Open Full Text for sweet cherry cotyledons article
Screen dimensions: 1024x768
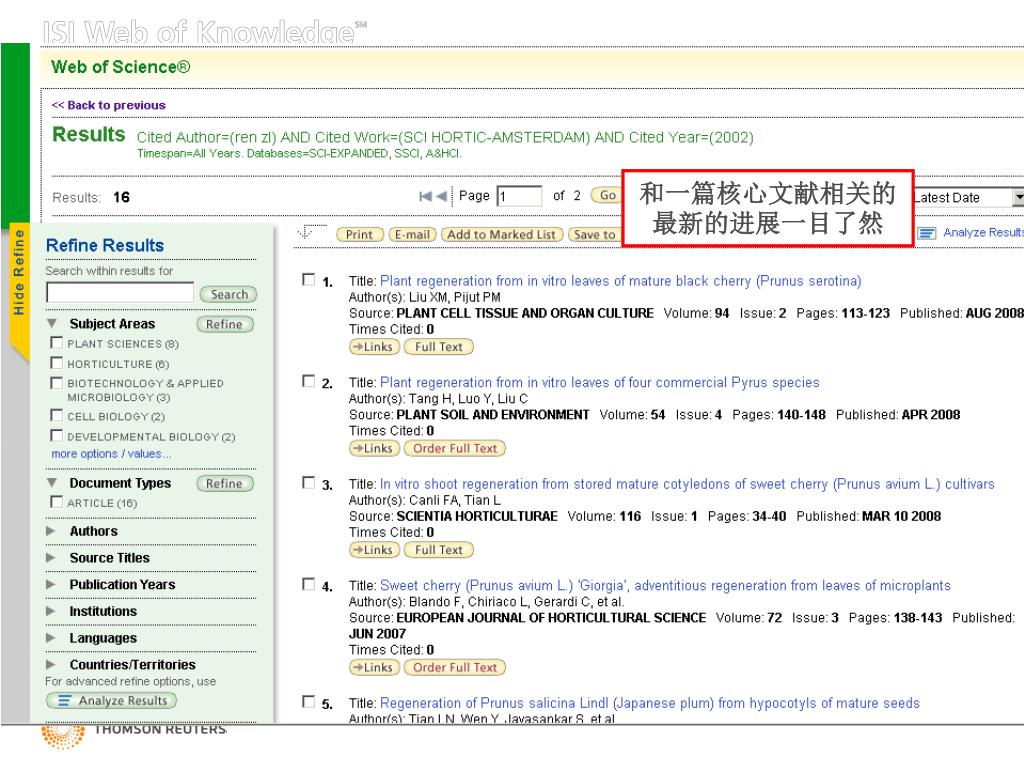coord(438,550)
